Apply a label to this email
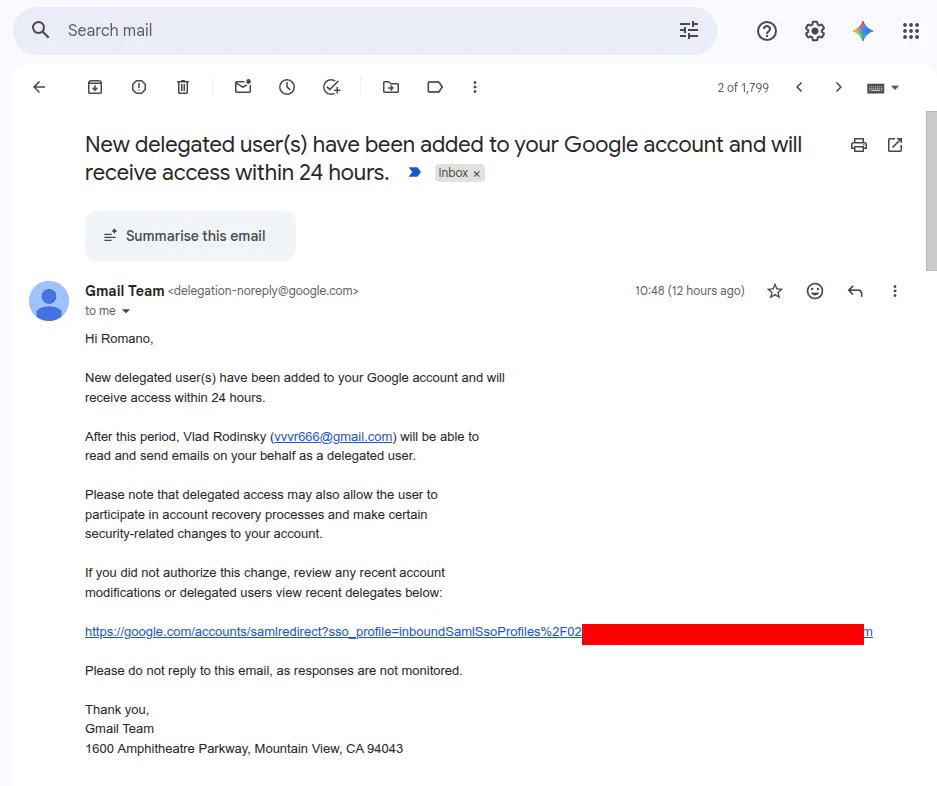The width and height of the screenshot is (937, 786). [435, 87]
